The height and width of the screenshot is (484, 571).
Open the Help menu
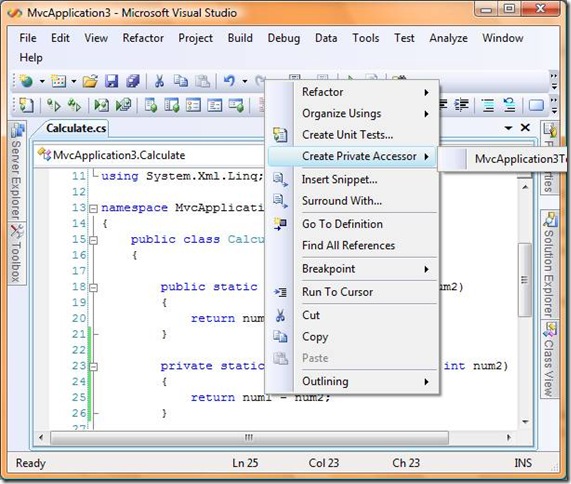(31, 58)
